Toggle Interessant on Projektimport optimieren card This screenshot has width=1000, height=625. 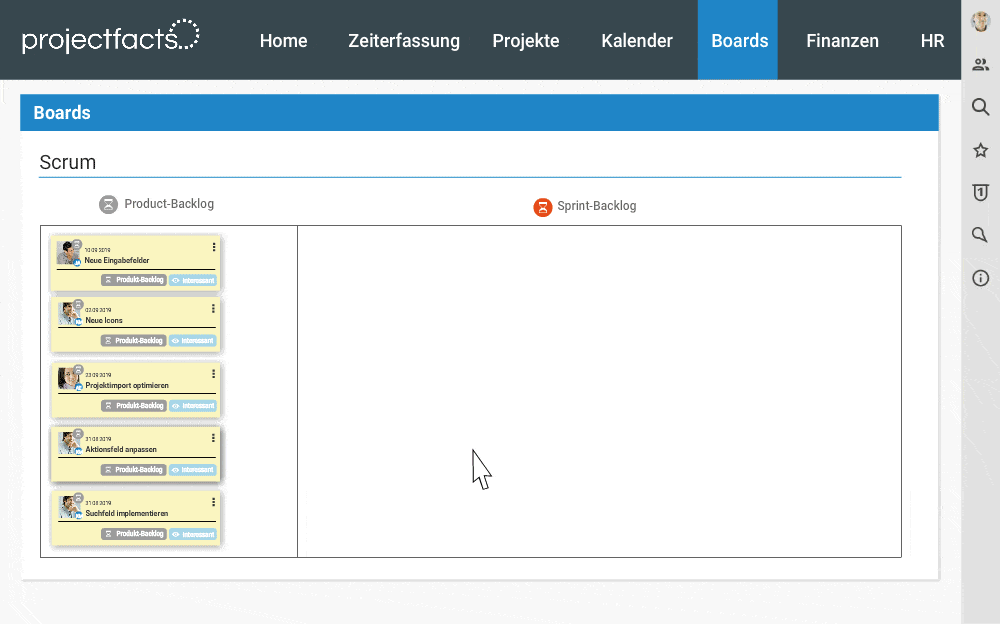193,406
